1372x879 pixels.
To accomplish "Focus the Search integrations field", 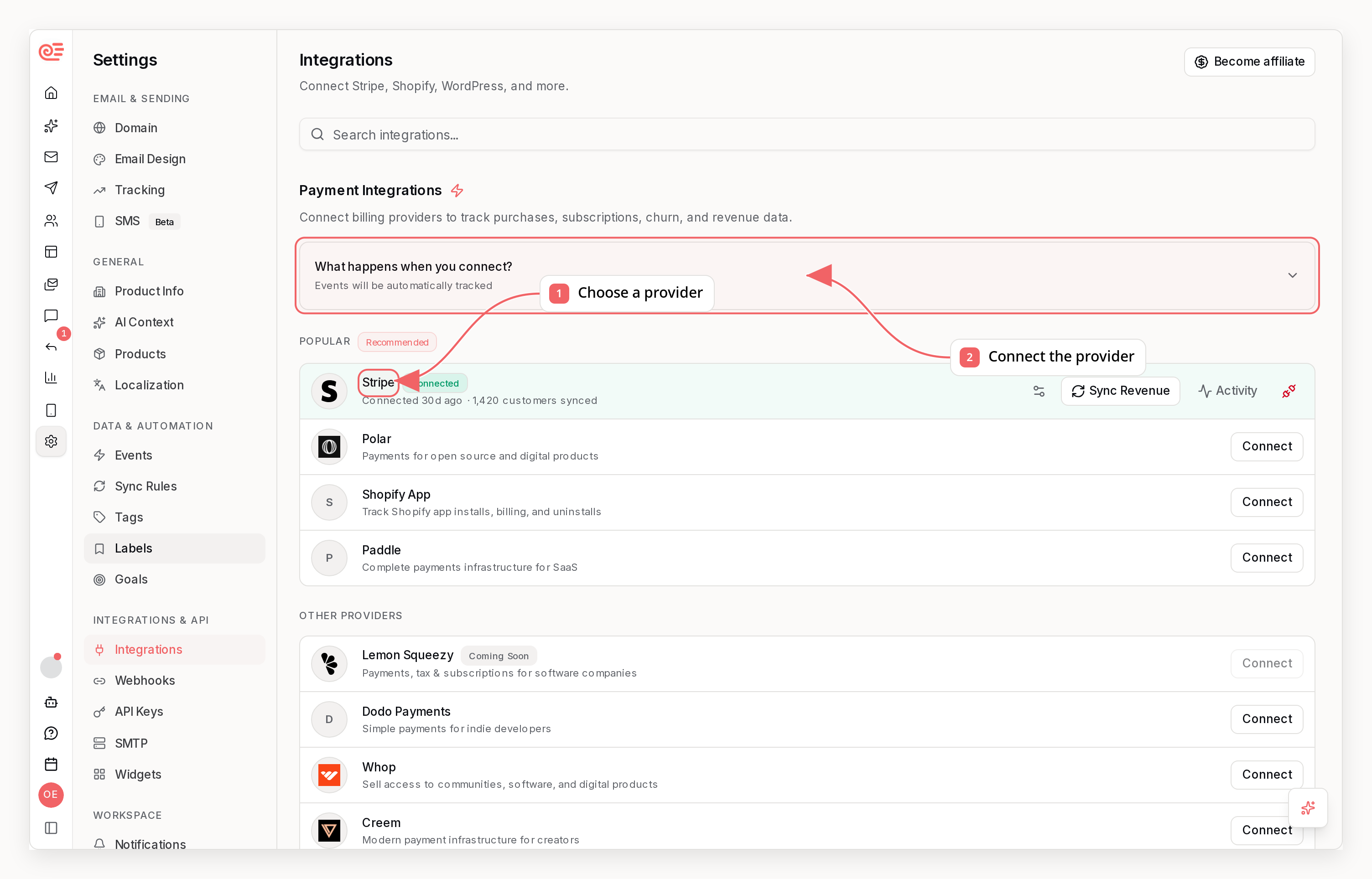I will [807, 134].
